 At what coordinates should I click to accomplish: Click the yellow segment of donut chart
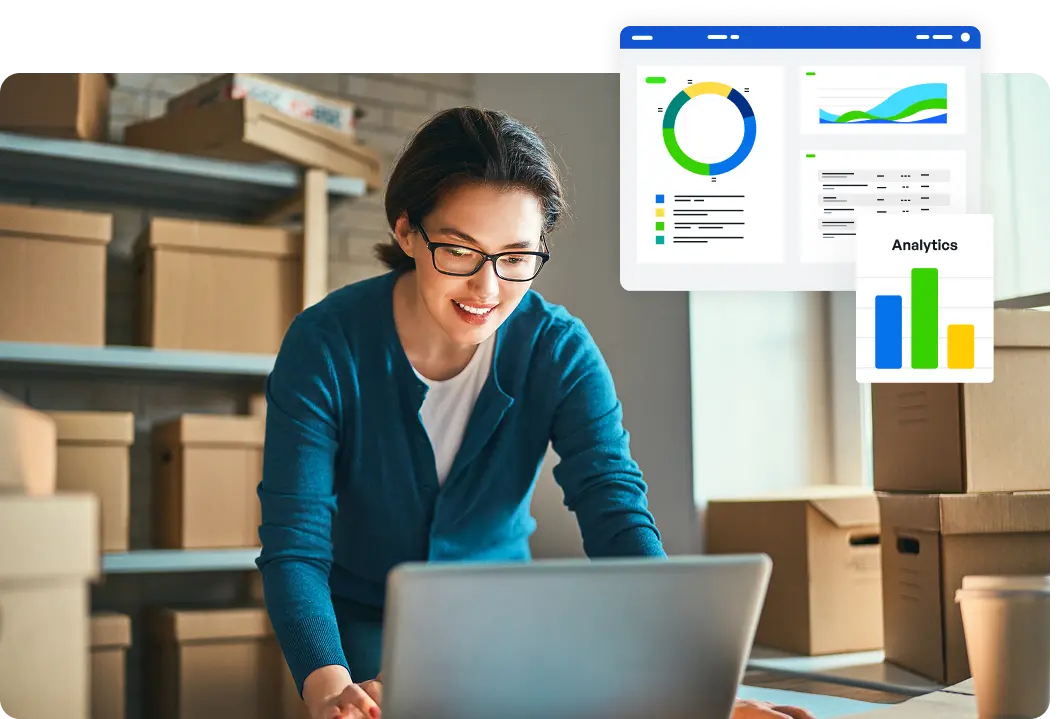pos(708,90)
